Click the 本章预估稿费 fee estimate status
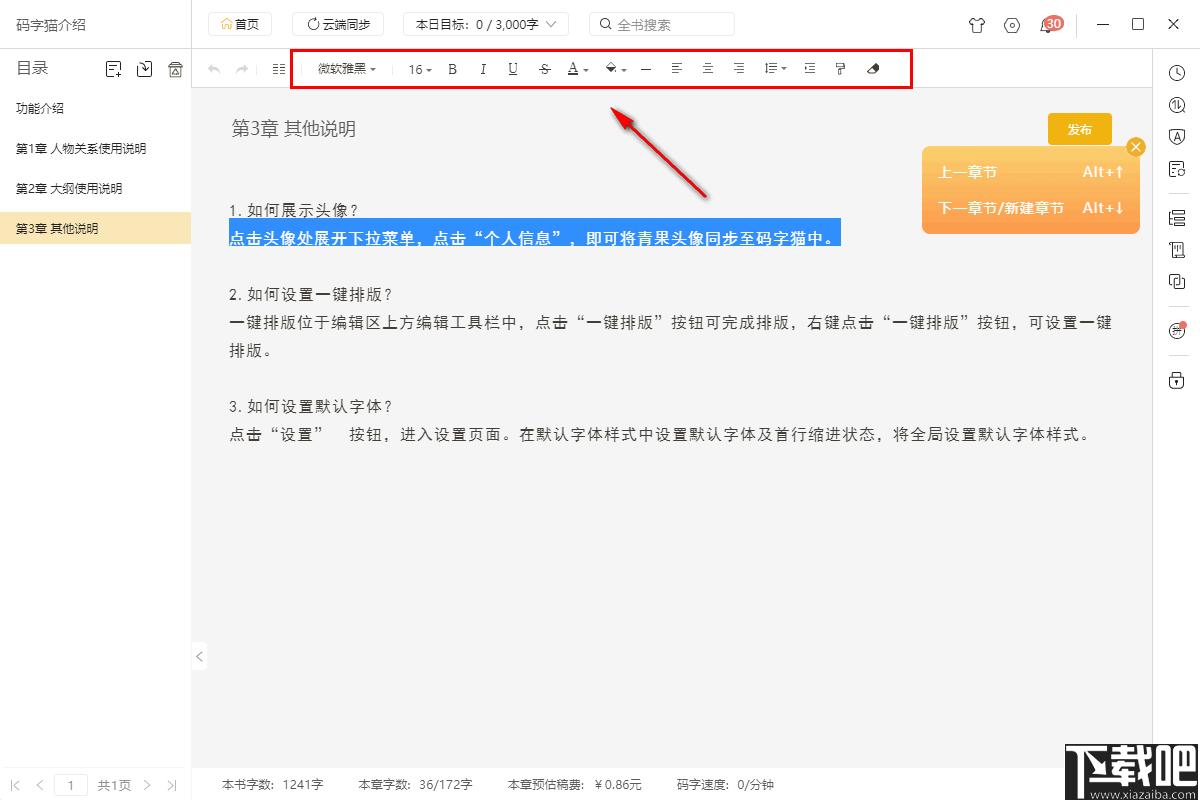Viewport: 1200px width, 800px height. click(x=574, y=785)
